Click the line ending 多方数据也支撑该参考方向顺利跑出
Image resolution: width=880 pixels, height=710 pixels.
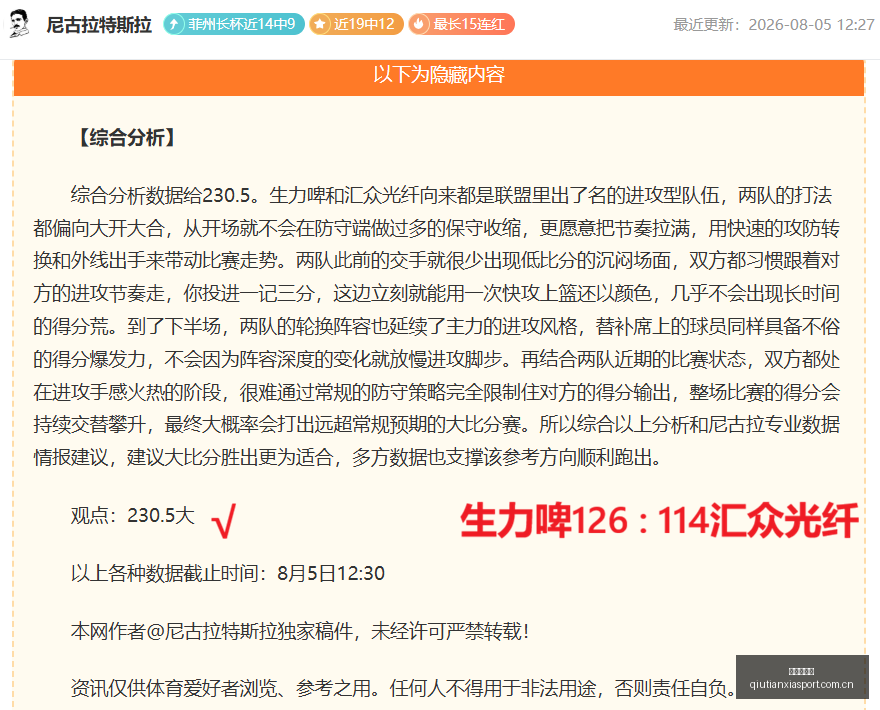pyautogui.click(x=347, y=457)
